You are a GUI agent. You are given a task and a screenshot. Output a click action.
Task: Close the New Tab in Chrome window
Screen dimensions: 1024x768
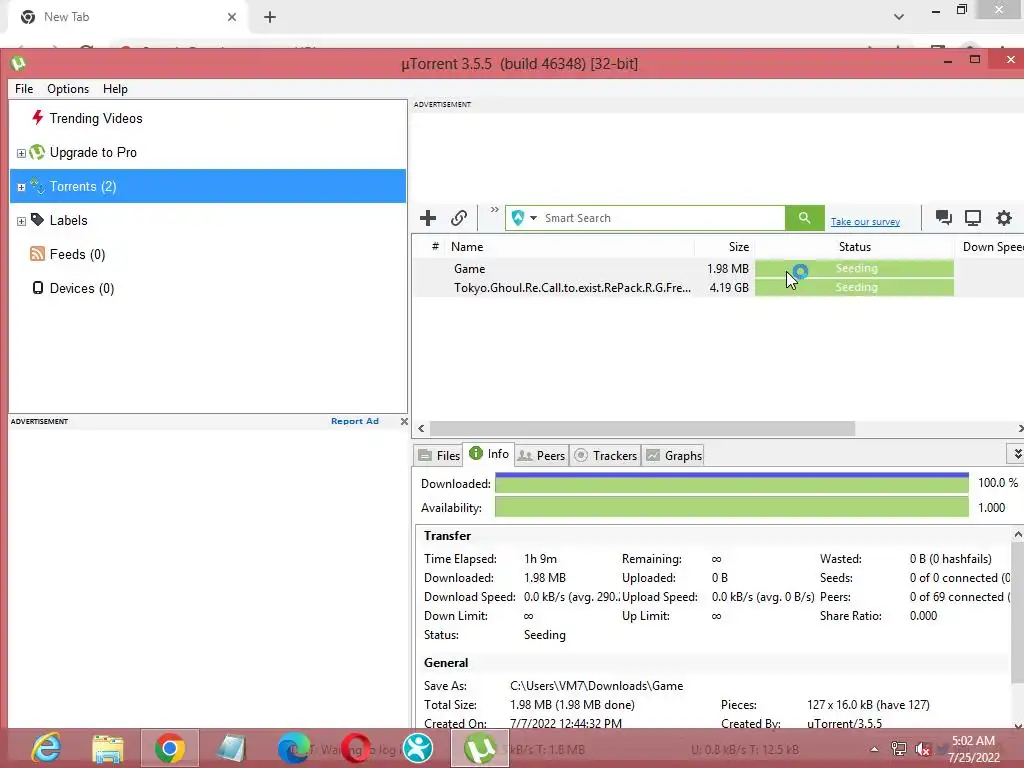coord(232,17)
